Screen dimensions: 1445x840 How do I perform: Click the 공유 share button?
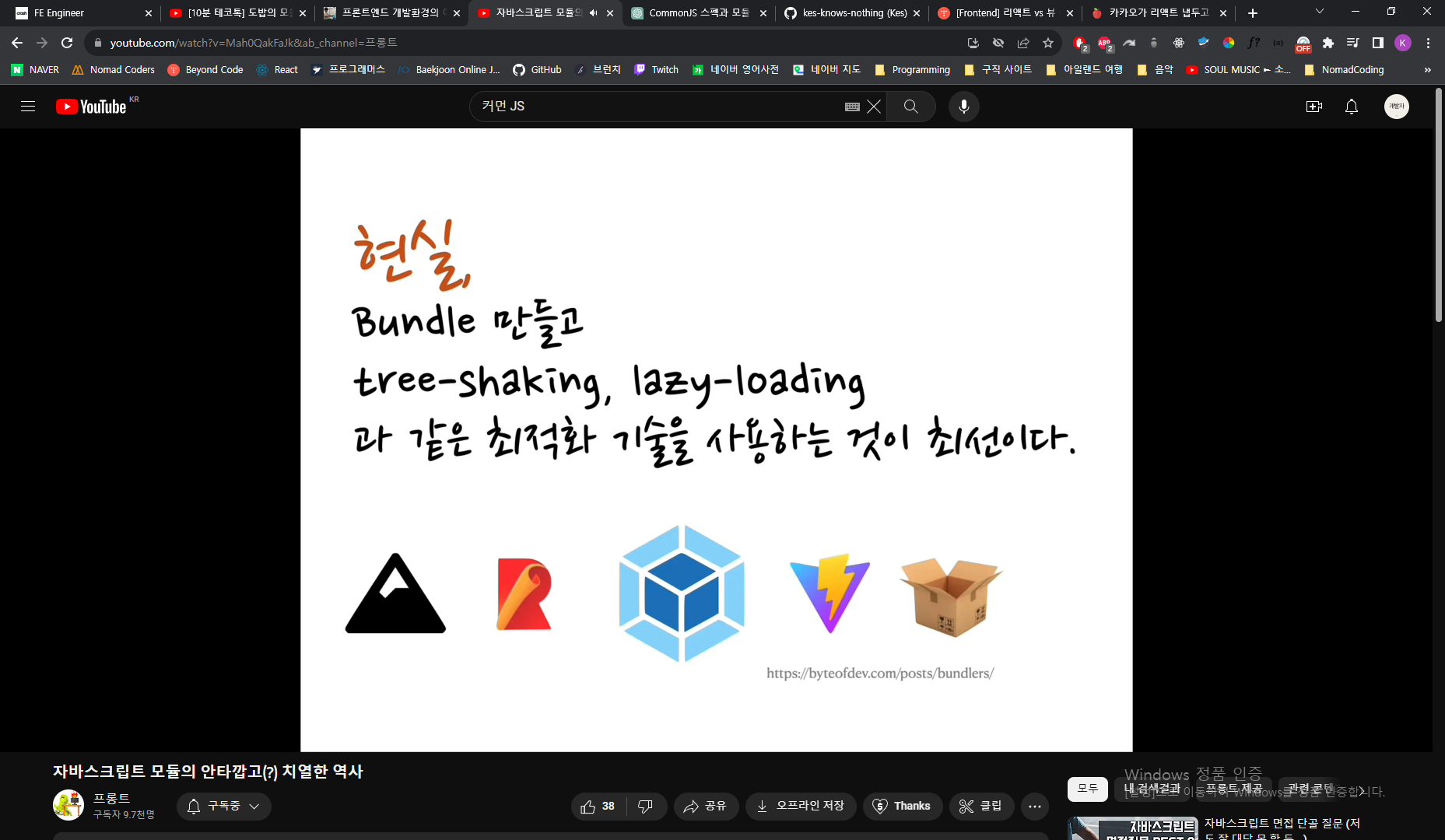tap(706, 807)
